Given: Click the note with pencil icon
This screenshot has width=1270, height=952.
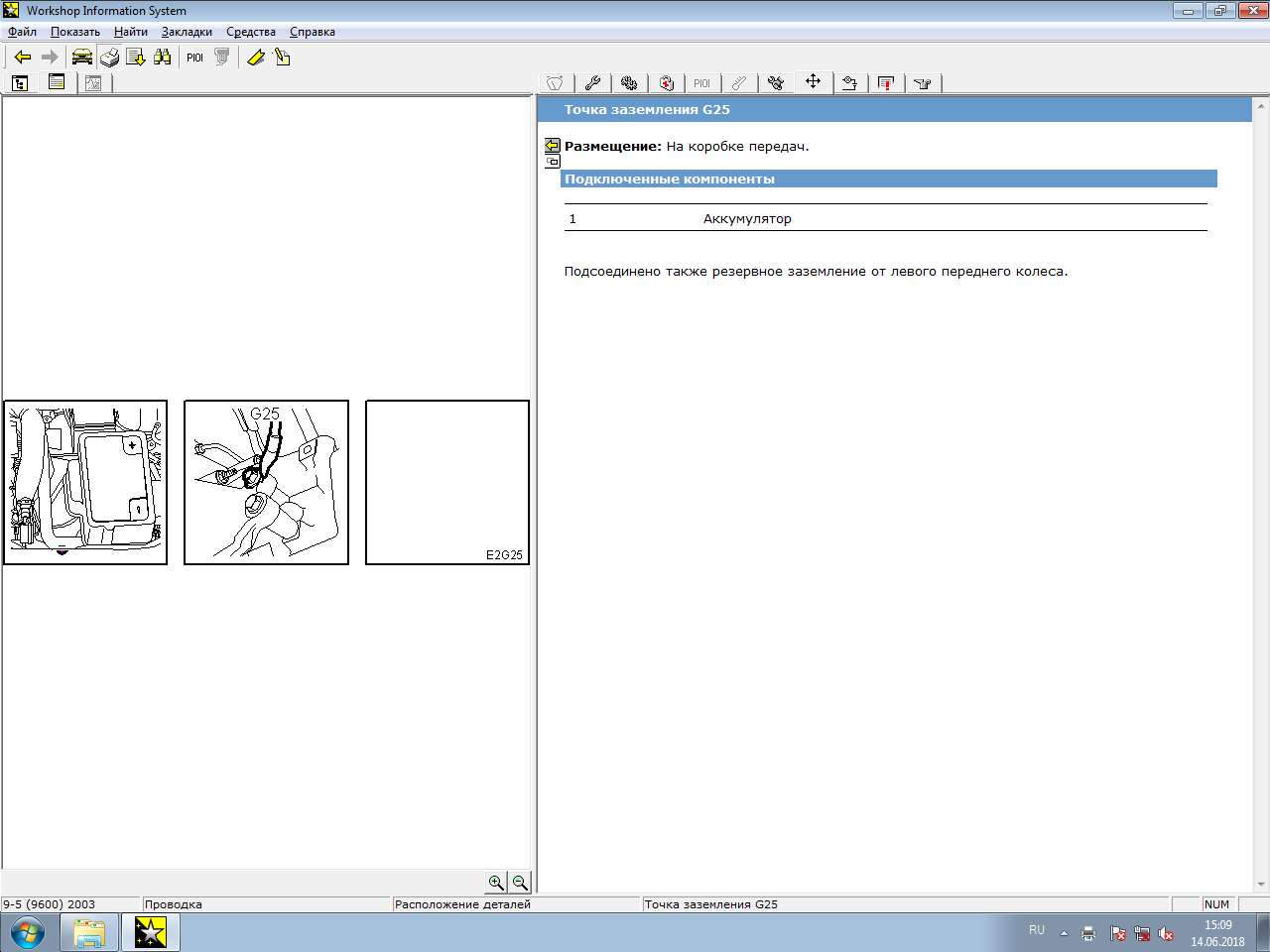Looking at the screenshot, I should [283, 58].
